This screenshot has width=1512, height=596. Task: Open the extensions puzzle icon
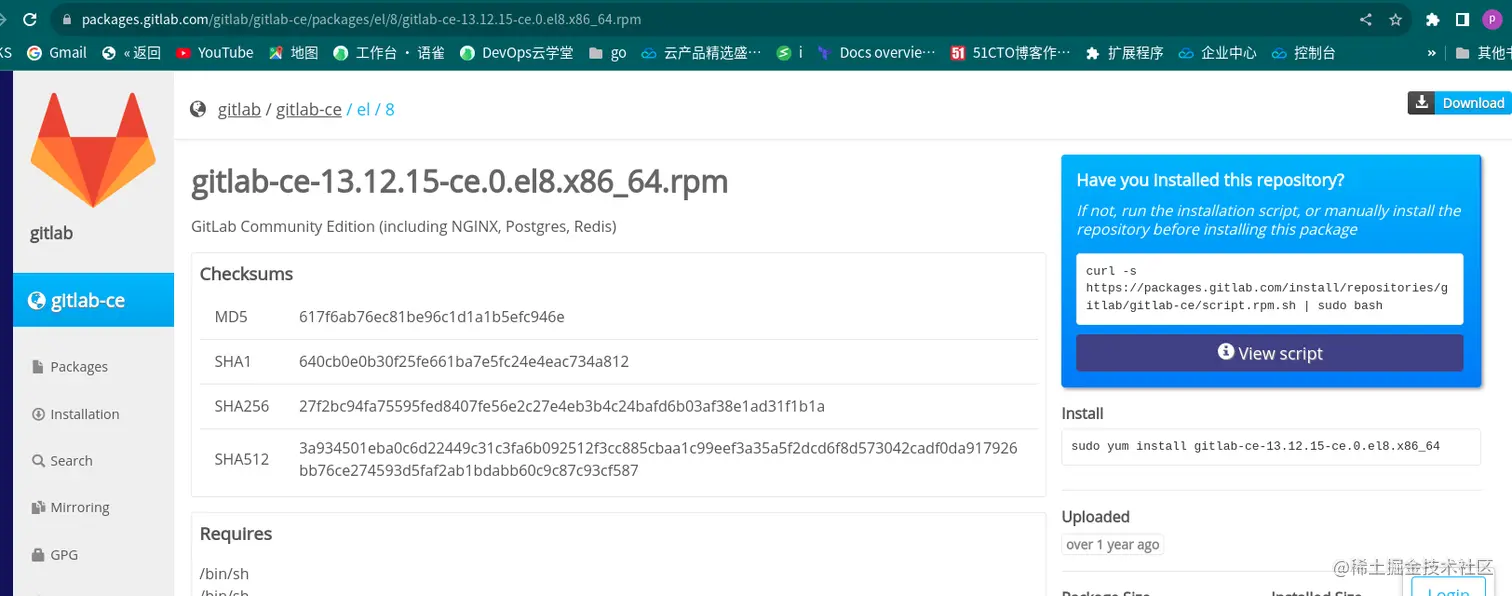(x=1433, y=19)
